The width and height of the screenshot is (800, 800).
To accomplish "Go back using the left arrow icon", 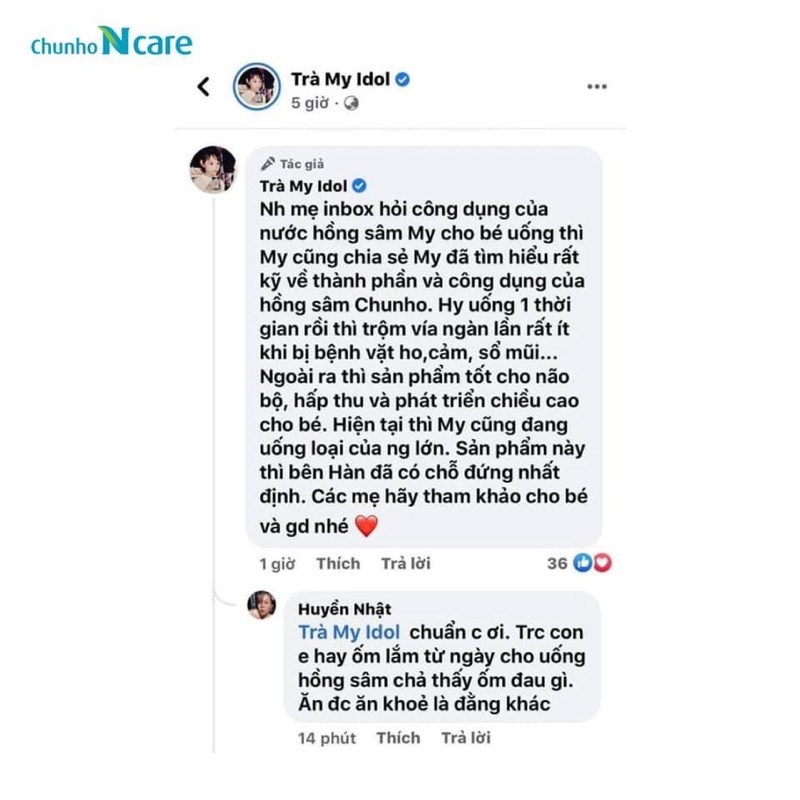I will click(204, 87).
